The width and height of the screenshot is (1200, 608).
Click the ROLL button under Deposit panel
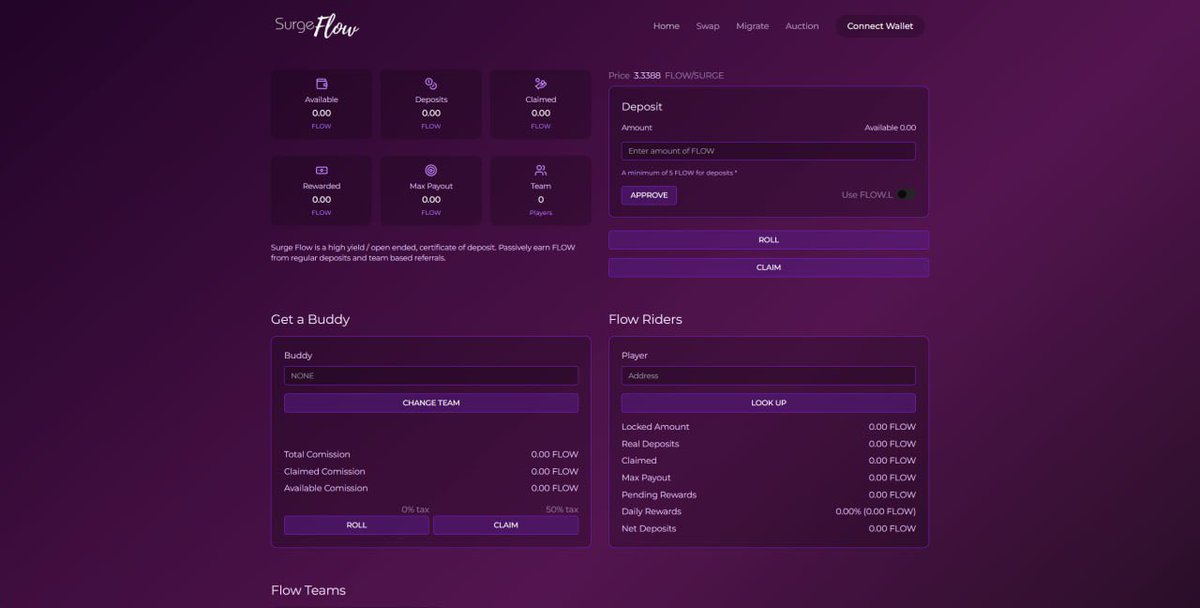point(768,240)
